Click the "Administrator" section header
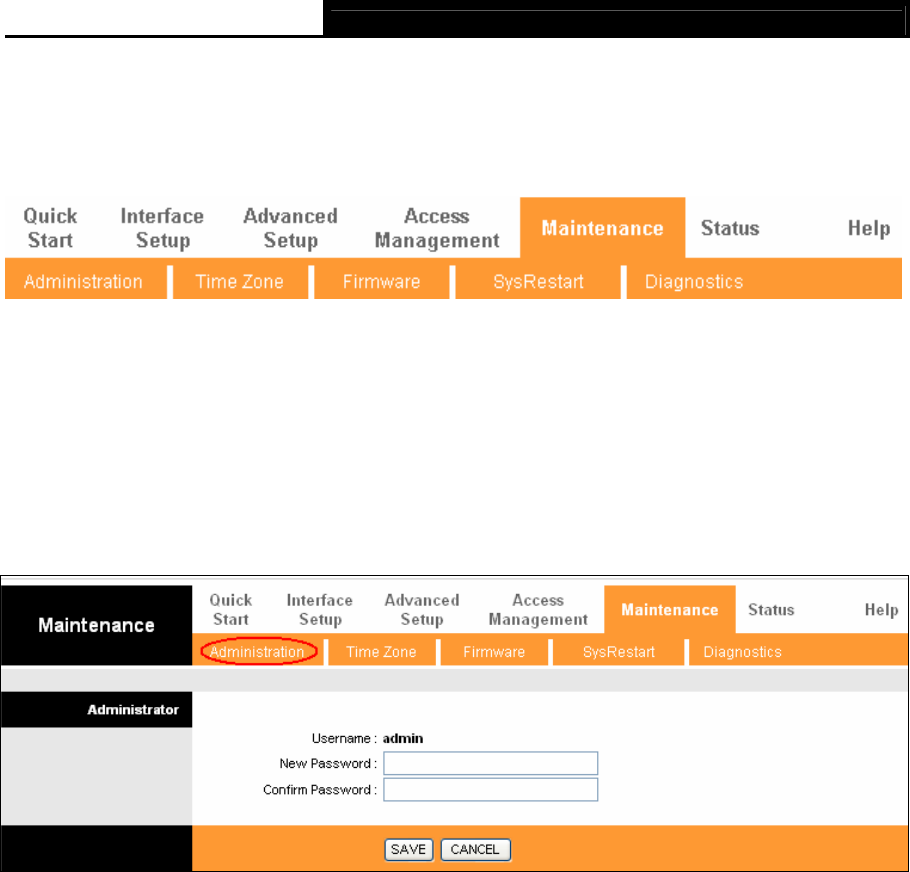 (96, 710)
